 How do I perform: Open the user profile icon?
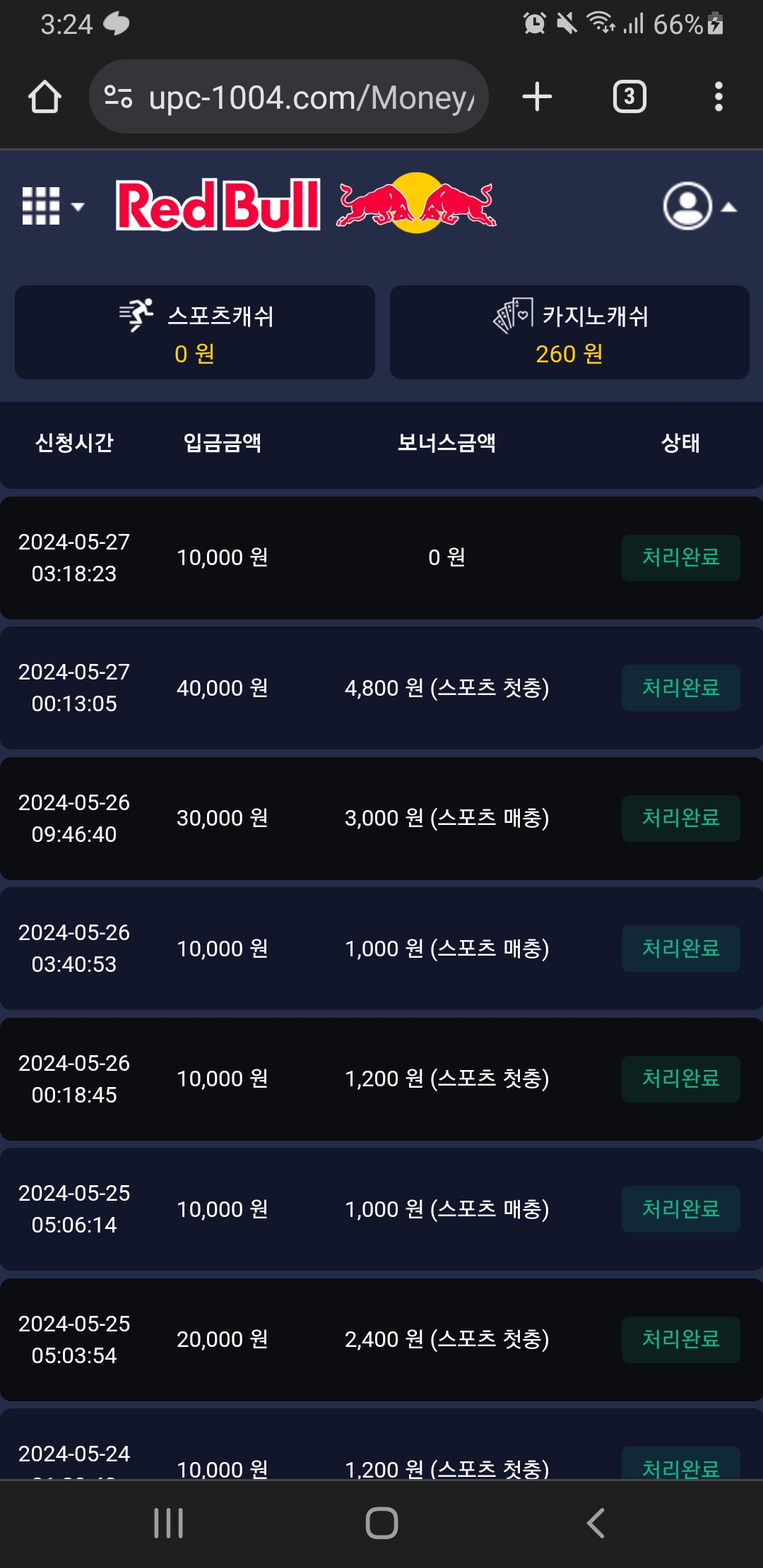coord(687,206)
